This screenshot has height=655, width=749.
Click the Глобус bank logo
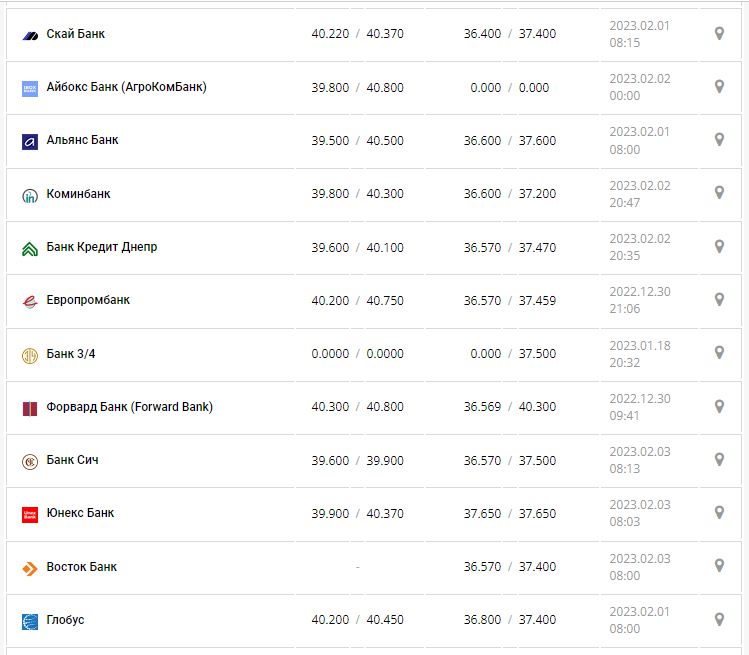pos(30,621)
